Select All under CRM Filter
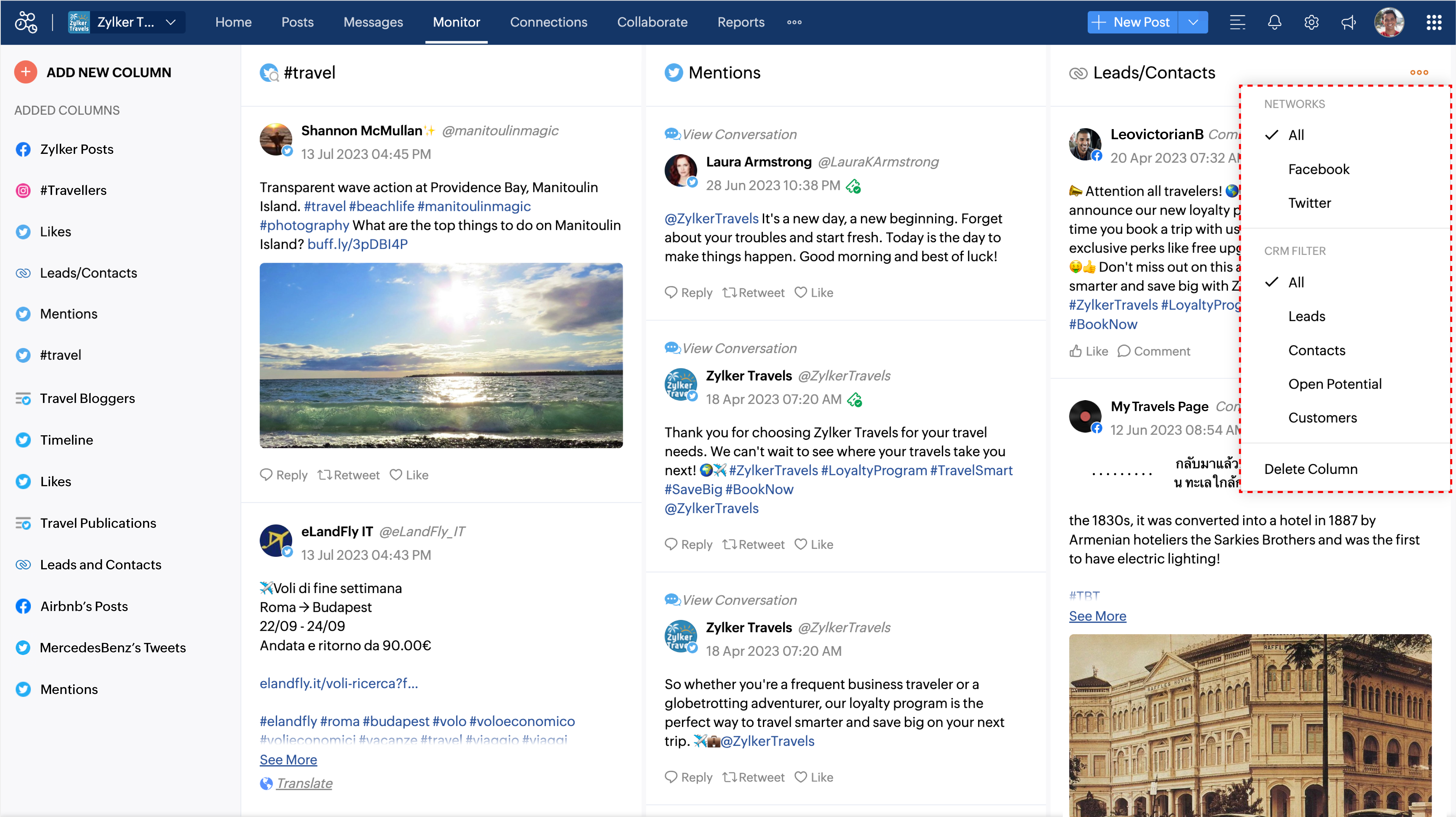Image resolution: width=1456 pixels, height=817 pixels. pos(1296,282)
